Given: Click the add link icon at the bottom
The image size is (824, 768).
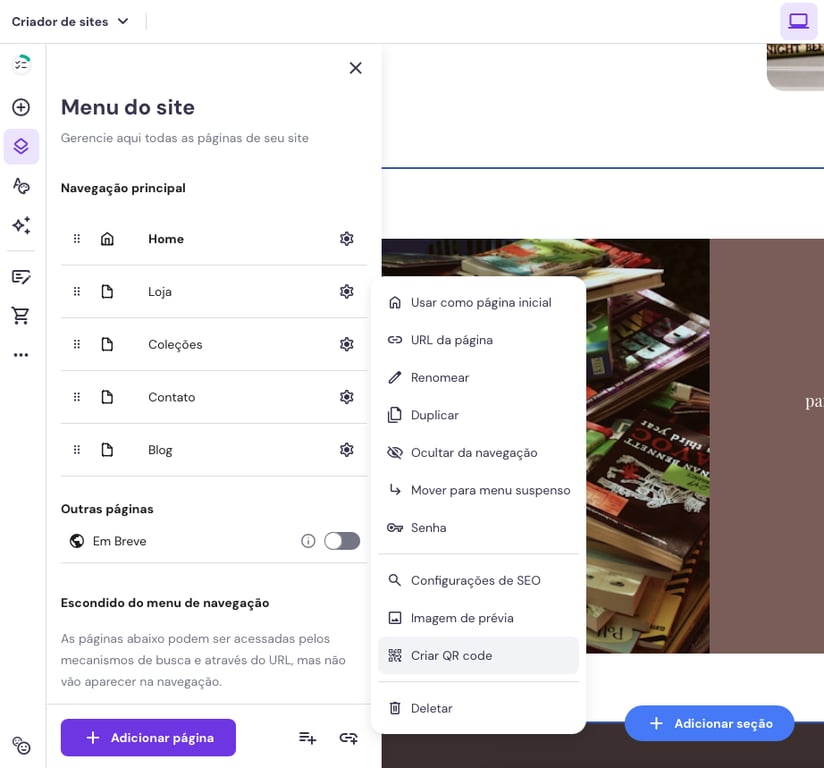Looking at the screenshot, I should [348, 737].
